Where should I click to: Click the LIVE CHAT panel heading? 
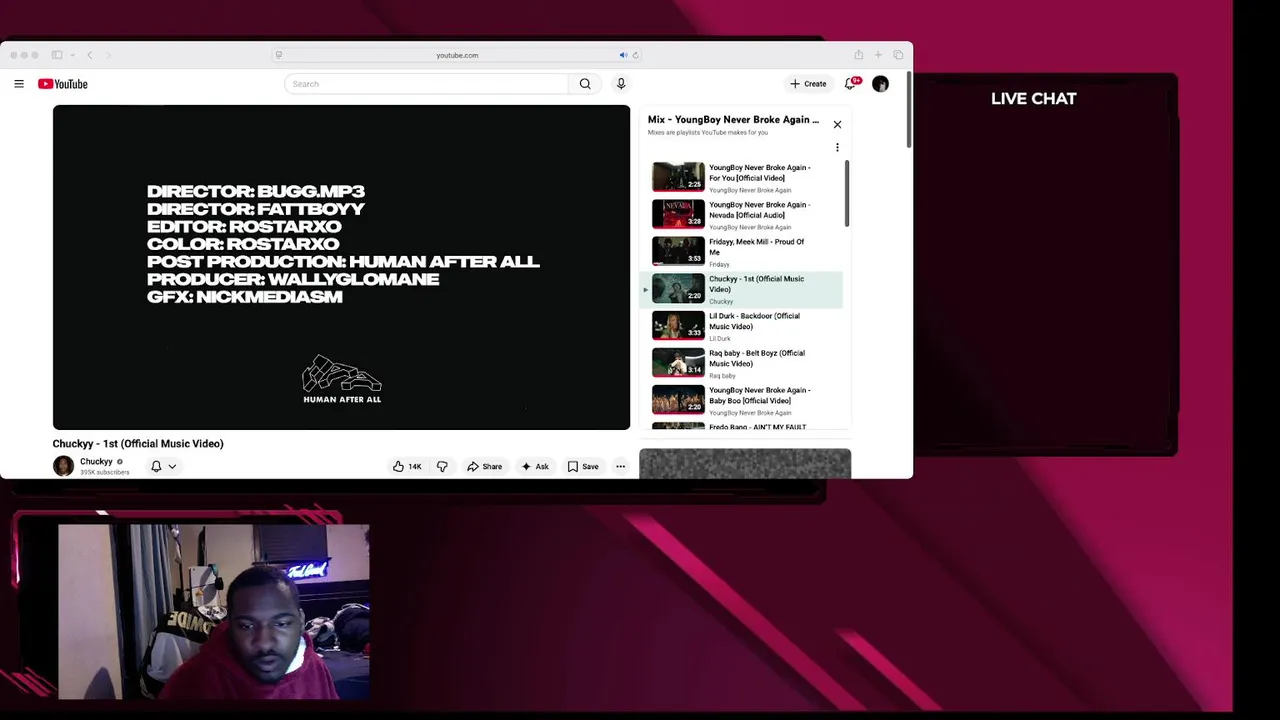point(1033,98)
